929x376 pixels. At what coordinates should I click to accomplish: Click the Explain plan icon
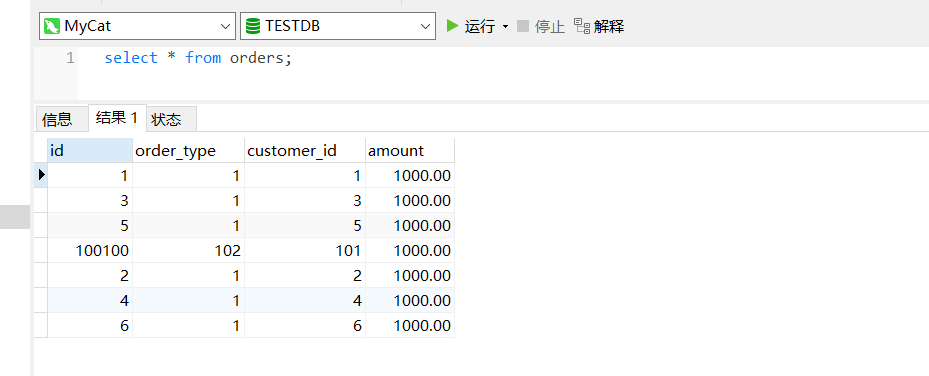click(x=581, y=26)
